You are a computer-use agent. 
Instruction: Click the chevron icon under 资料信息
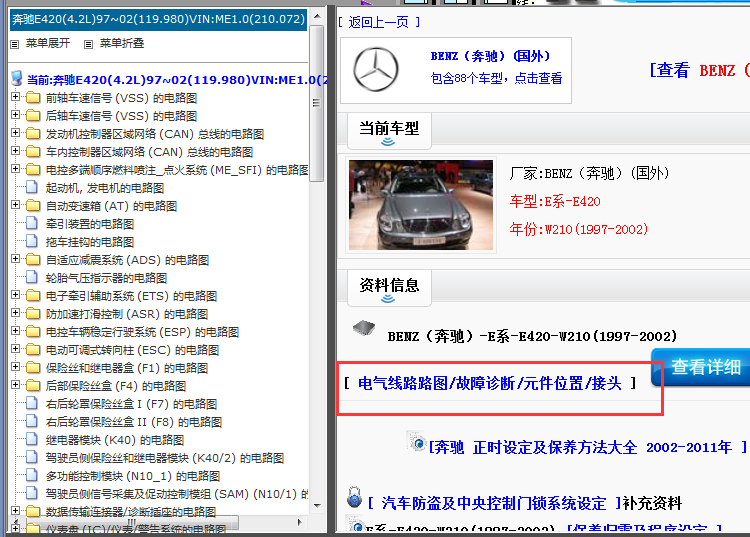[x=388, y=298]
